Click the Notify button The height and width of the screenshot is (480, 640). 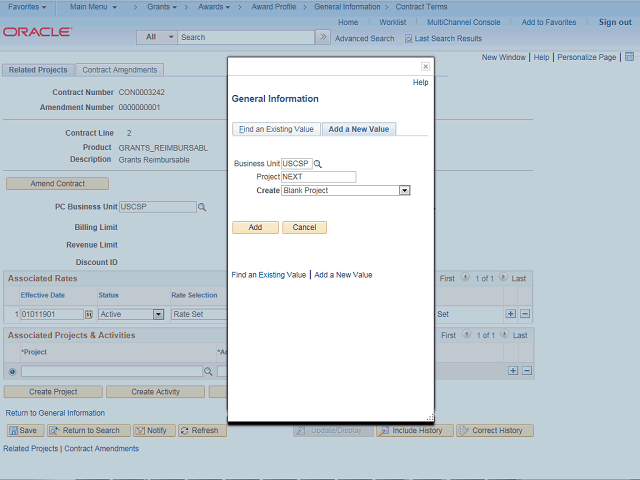154,431
